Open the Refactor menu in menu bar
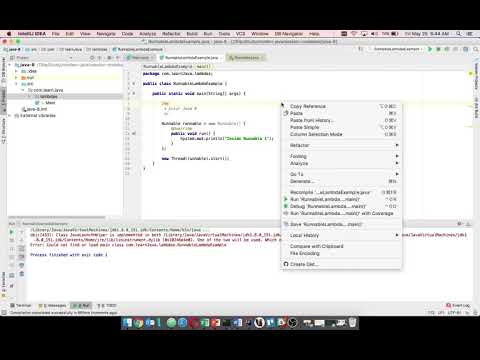Viewport: 480px width, 360px height. coord(171,34)
